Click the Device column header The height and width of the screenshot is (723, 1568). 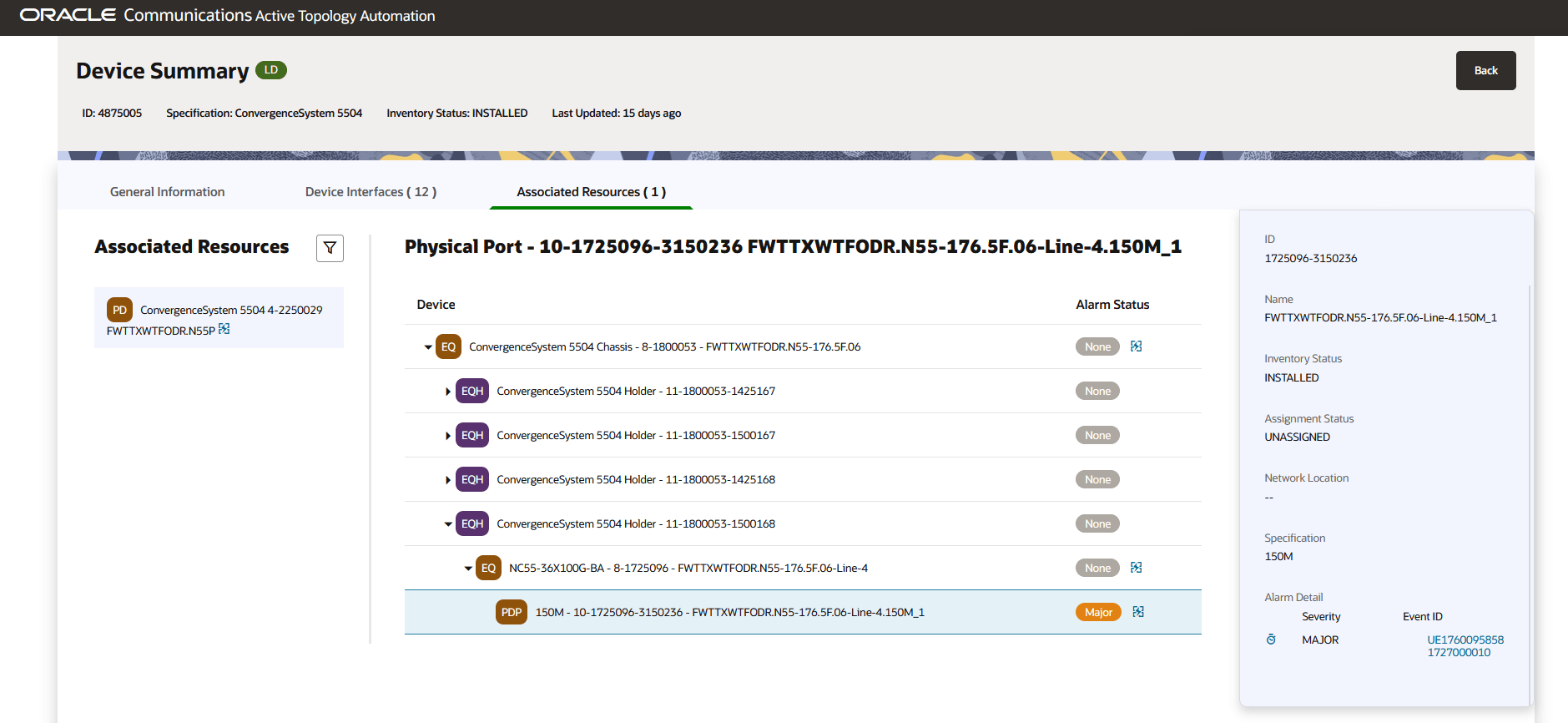pos(436,305)
